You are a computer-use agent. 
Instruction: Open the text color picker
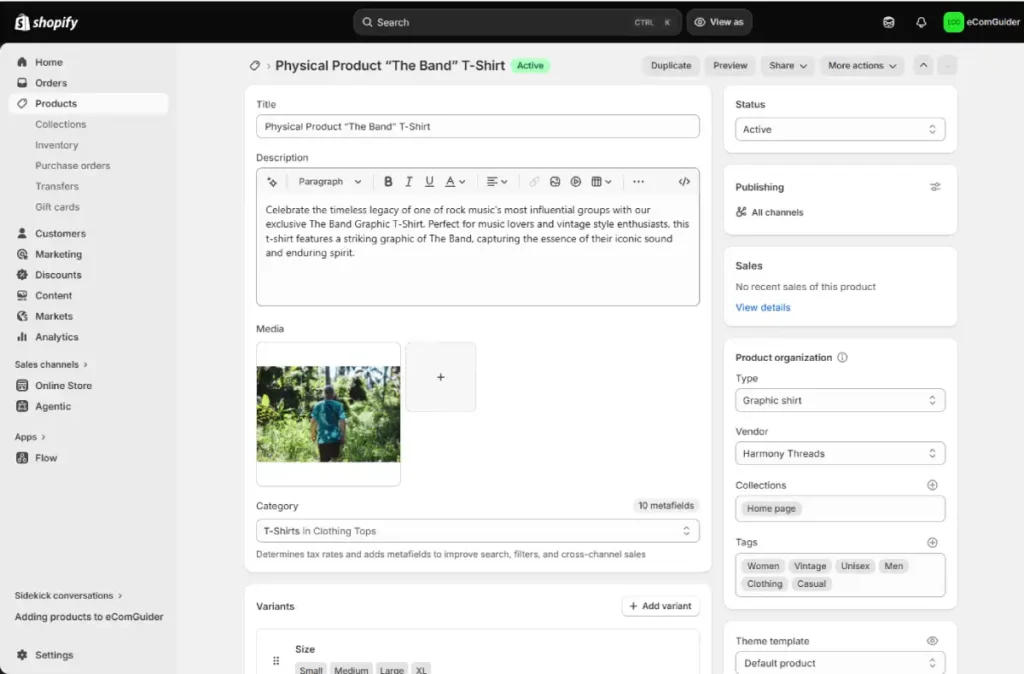455,182
